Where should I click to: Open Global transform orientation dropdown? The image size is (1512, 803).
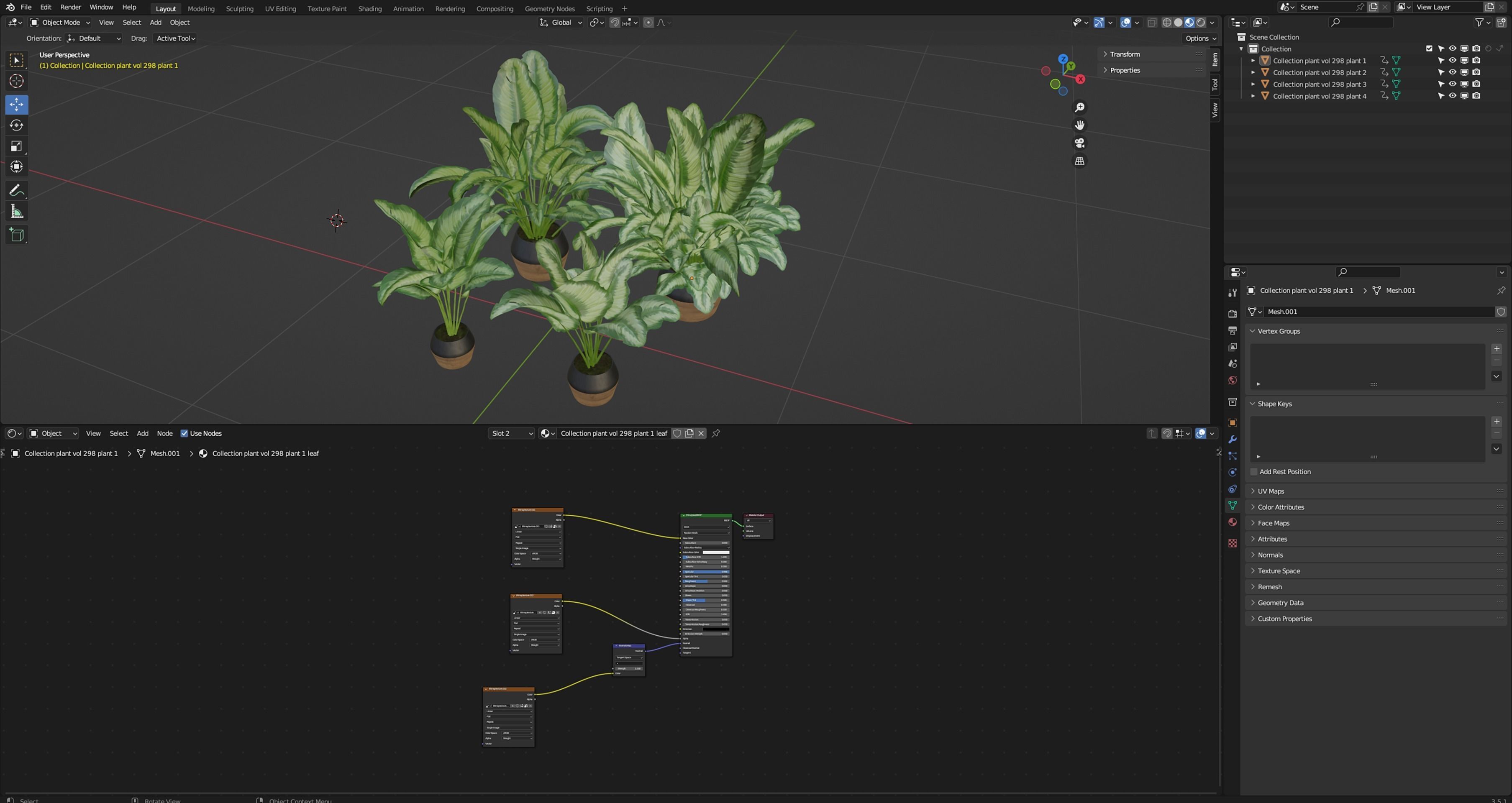pos(561,22)
